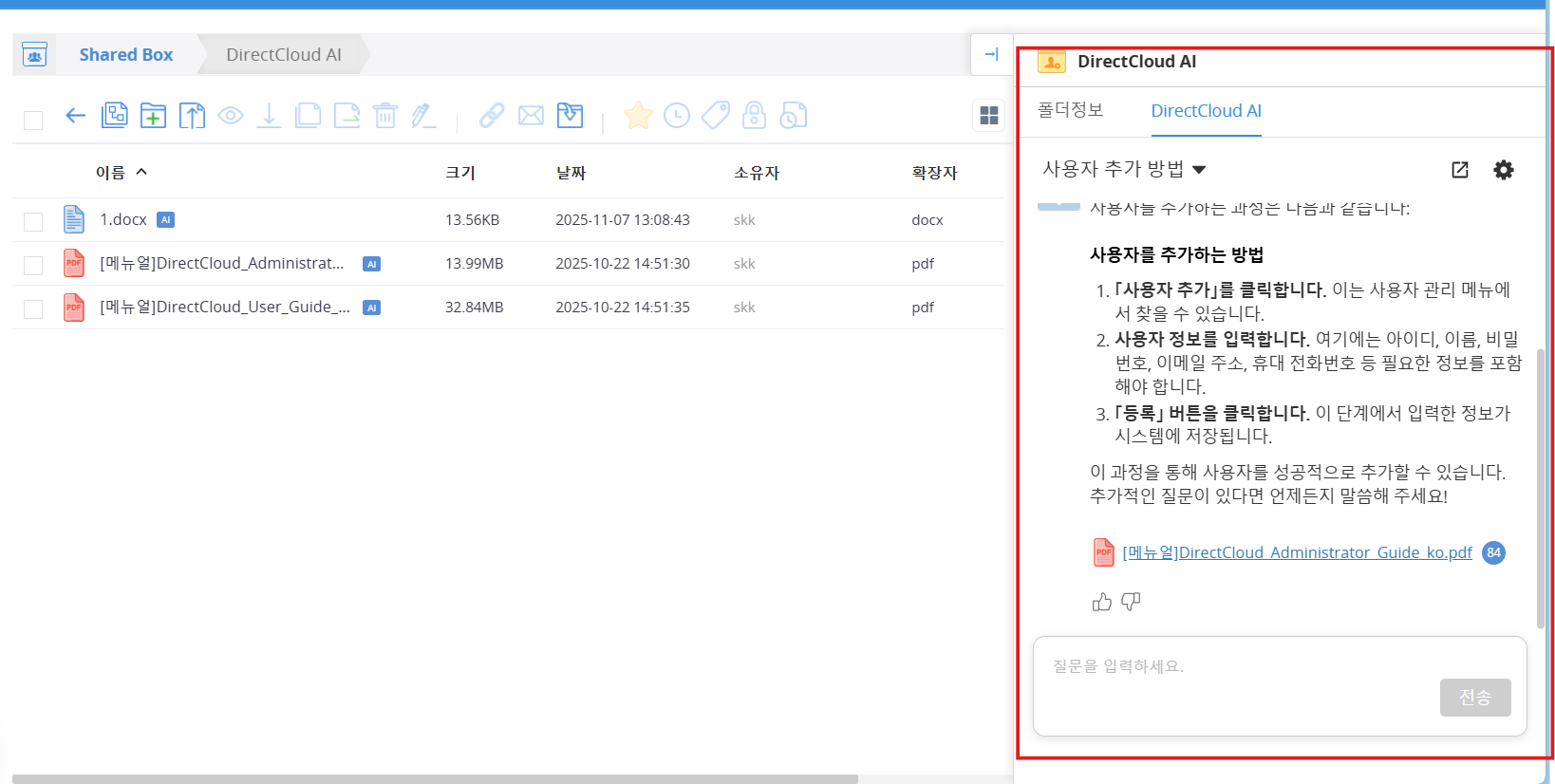1555x784 pixels.
Task: Click the PDF icon of the User_Guide row
Action: (x=74, y=307)
